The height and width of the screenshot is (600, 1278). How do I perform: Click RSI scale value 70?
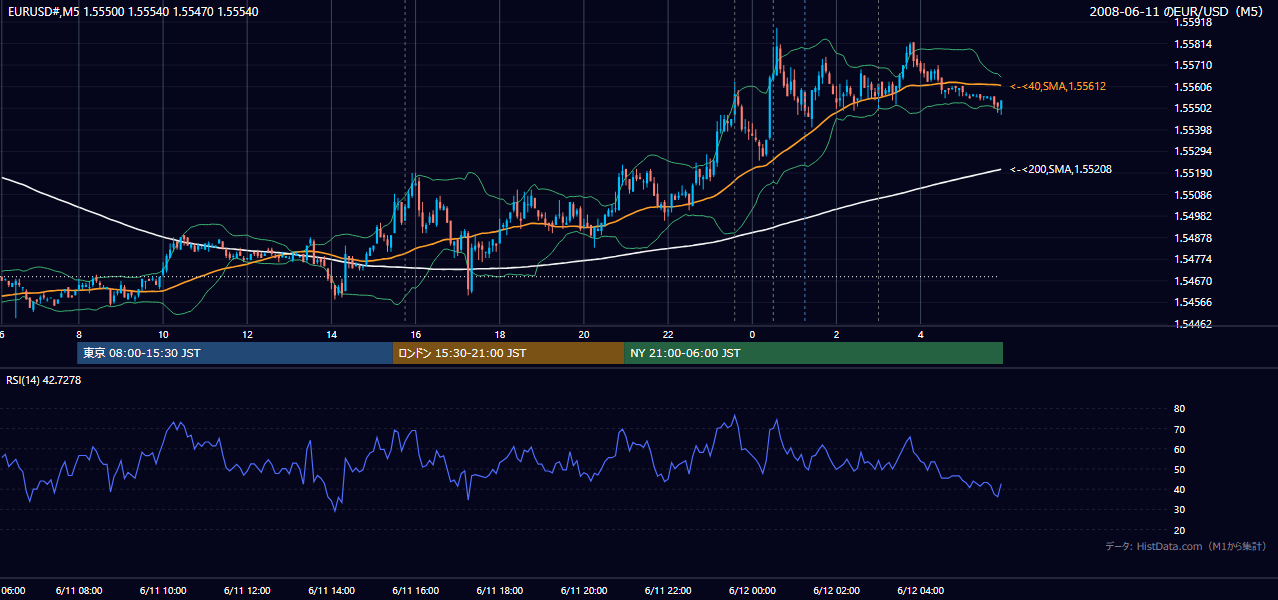point(1179,429)
